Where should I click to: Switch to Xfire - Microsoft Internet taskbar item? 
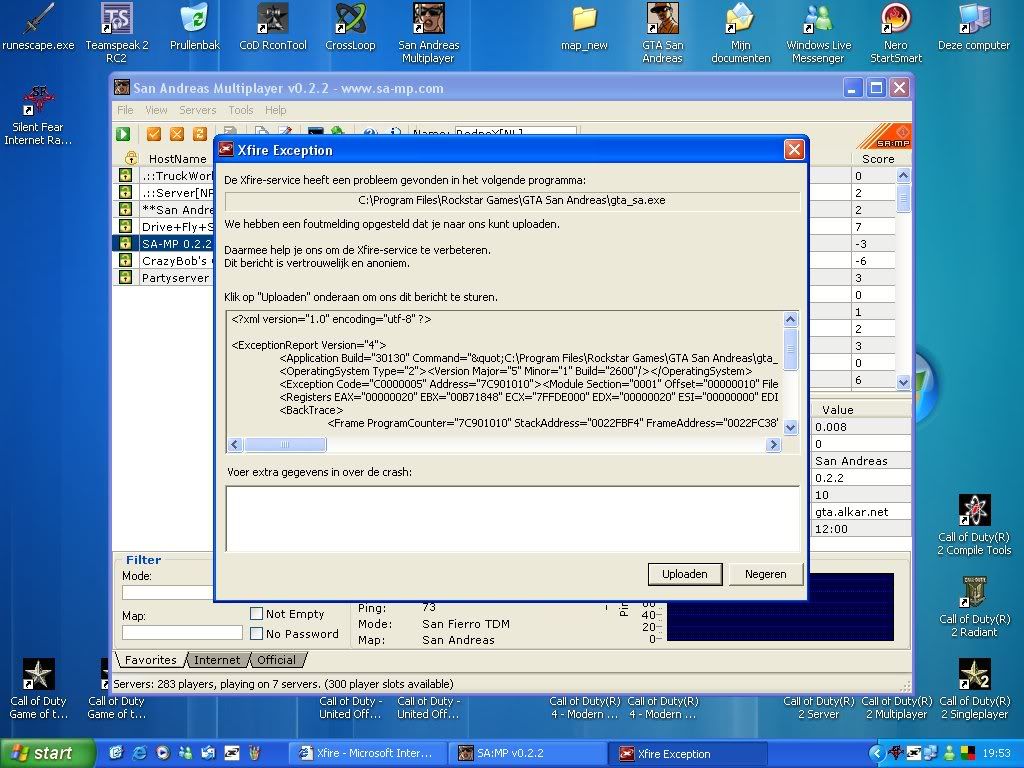(368, 753)
